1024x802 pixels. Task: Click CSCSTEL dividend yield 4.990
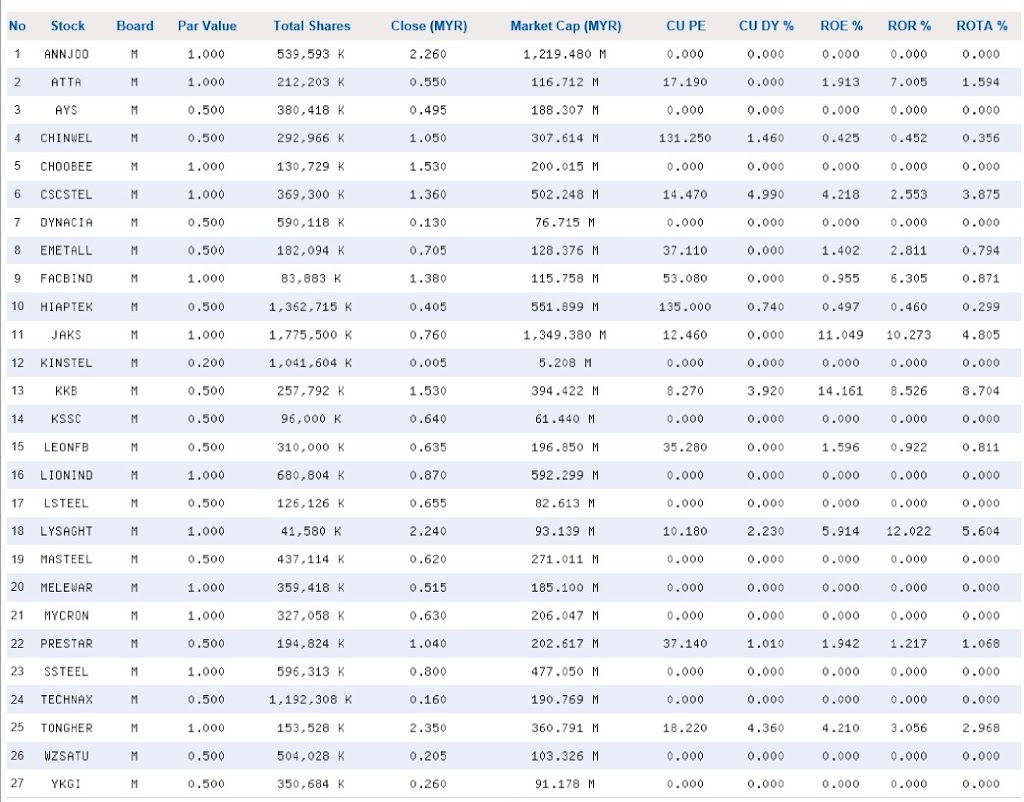pyautogui.click(x=765, y=195)
